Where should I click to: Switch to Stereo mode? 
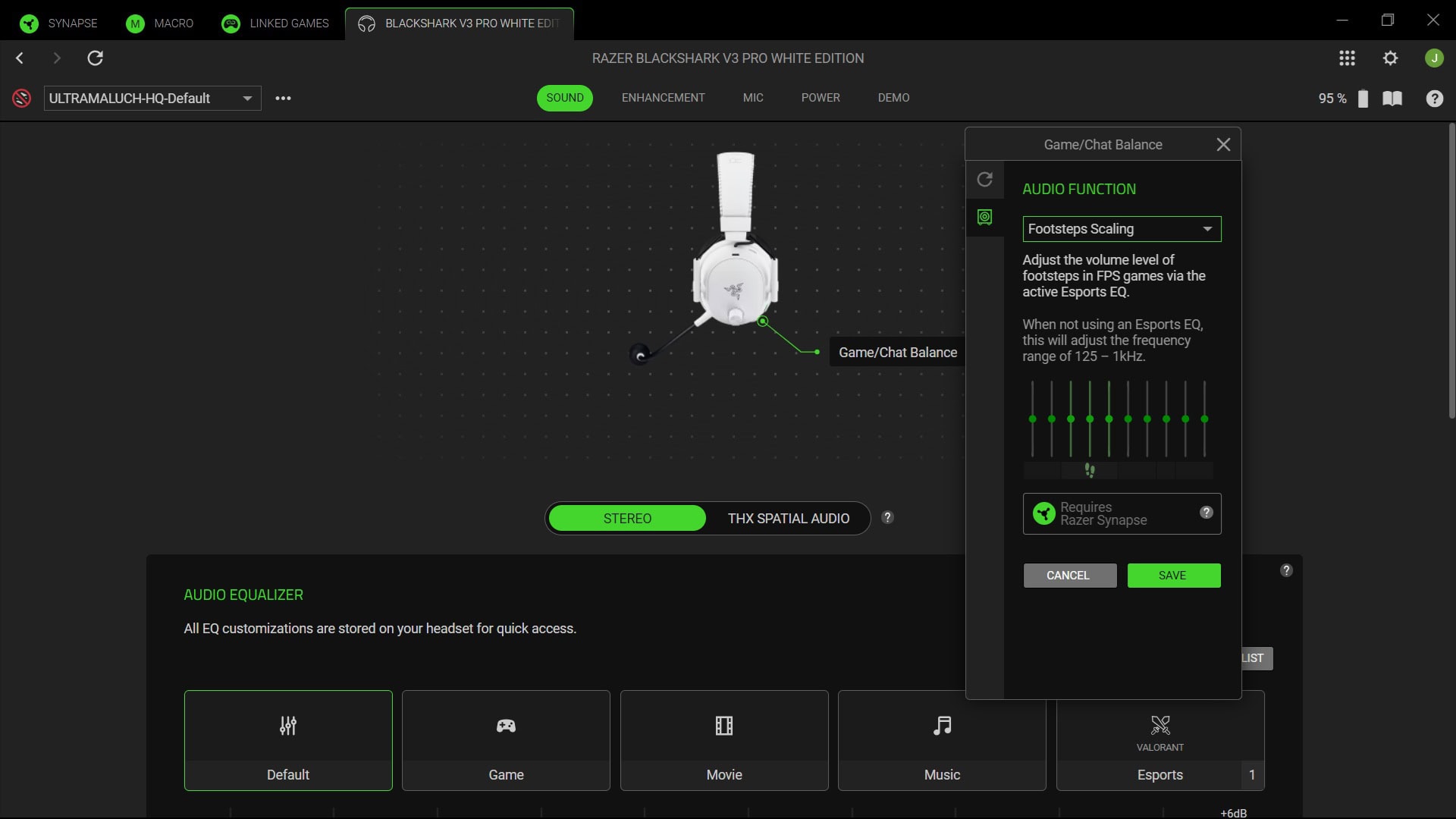627,519
